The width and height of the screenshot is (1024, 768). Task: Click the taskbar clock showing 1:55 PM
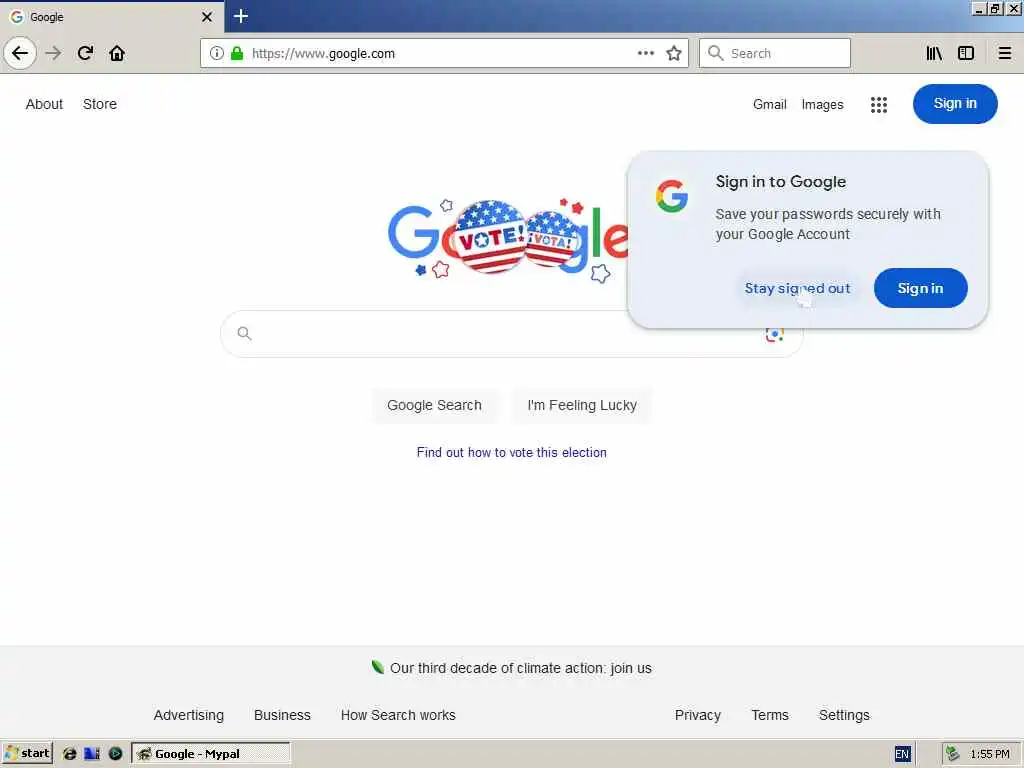(989, 754)
